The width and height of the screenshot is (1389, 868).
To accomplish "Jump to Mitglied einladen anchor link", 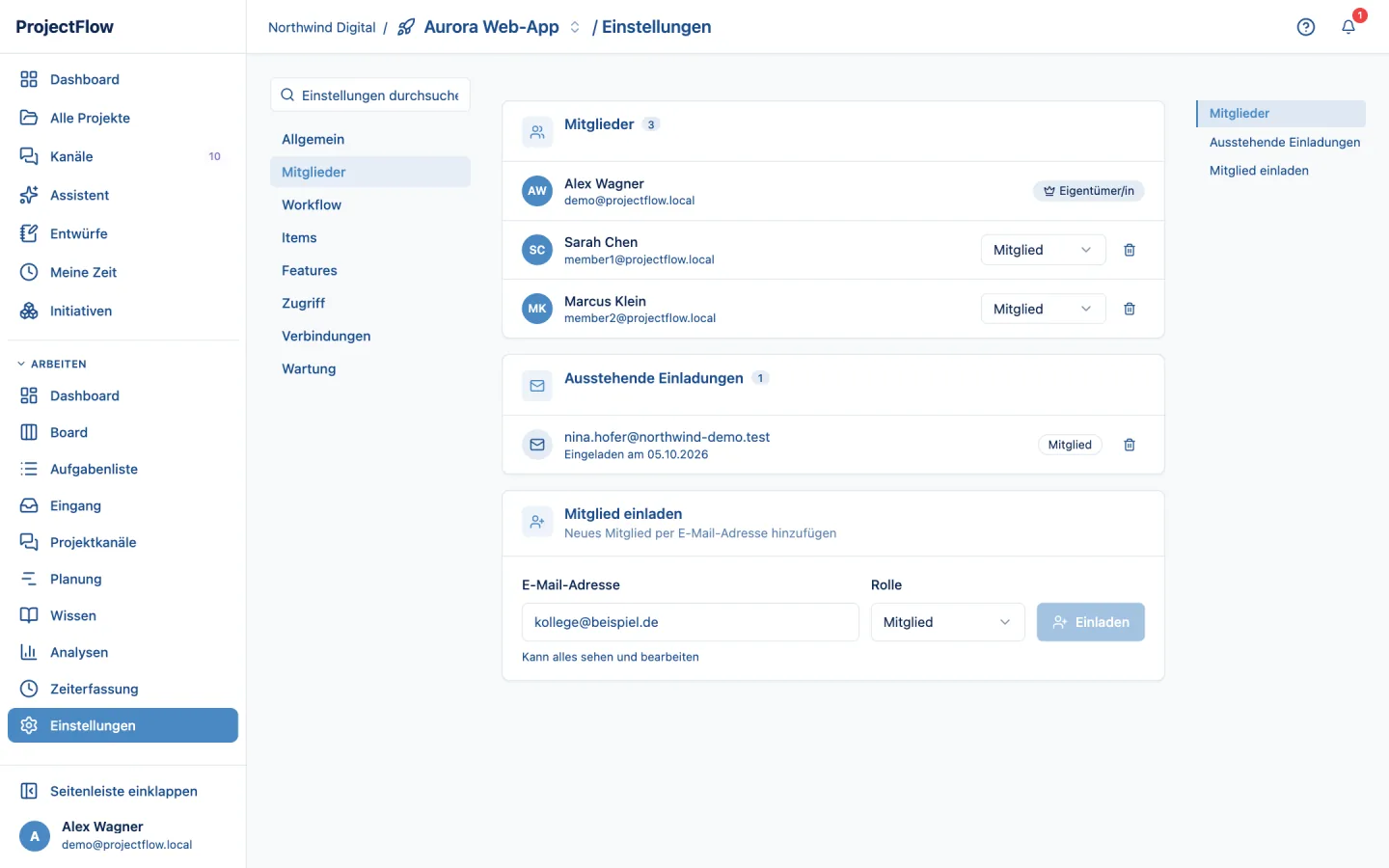I will [x=1259, y=171].
